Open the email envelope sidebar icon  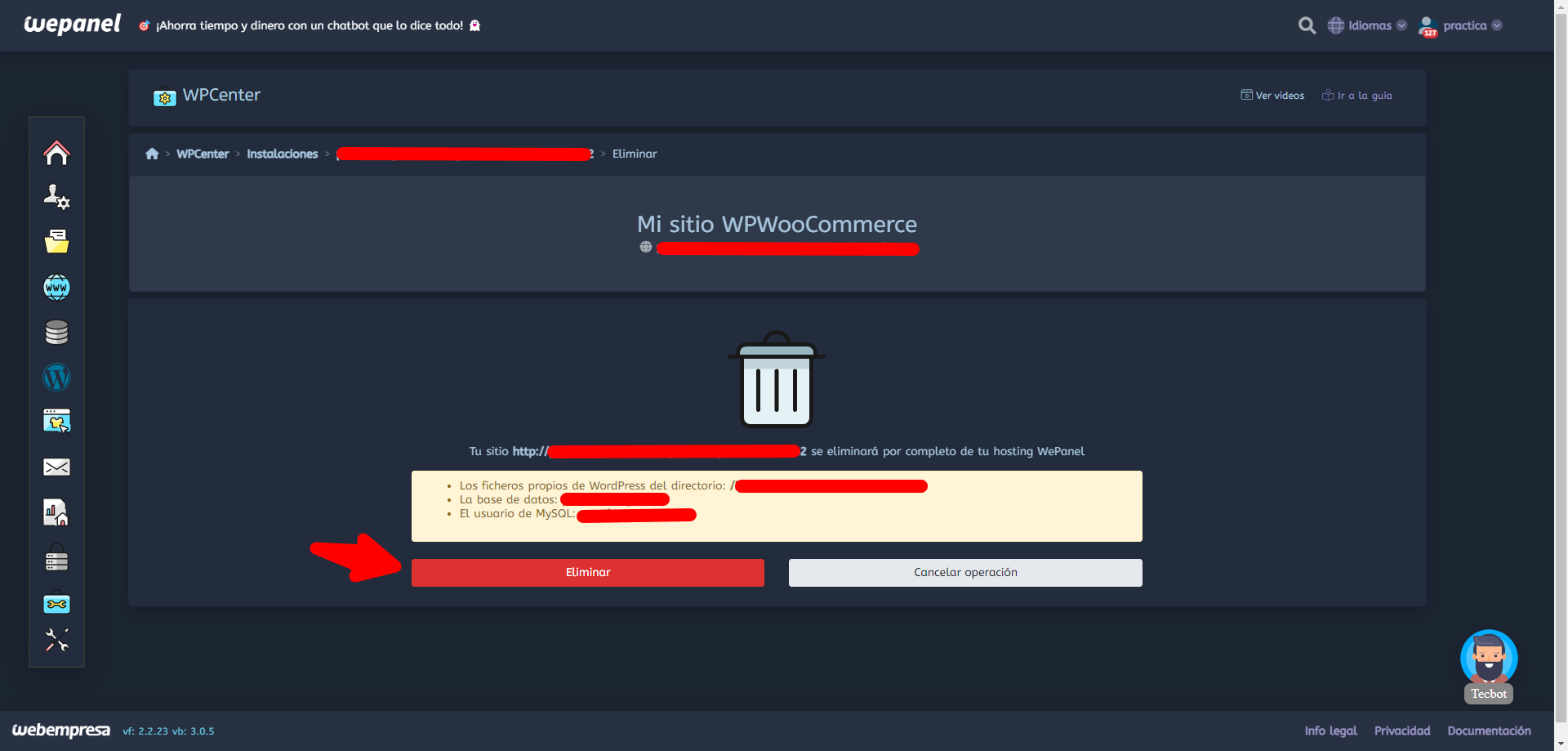pyautogui.click(x=56, y=467)
